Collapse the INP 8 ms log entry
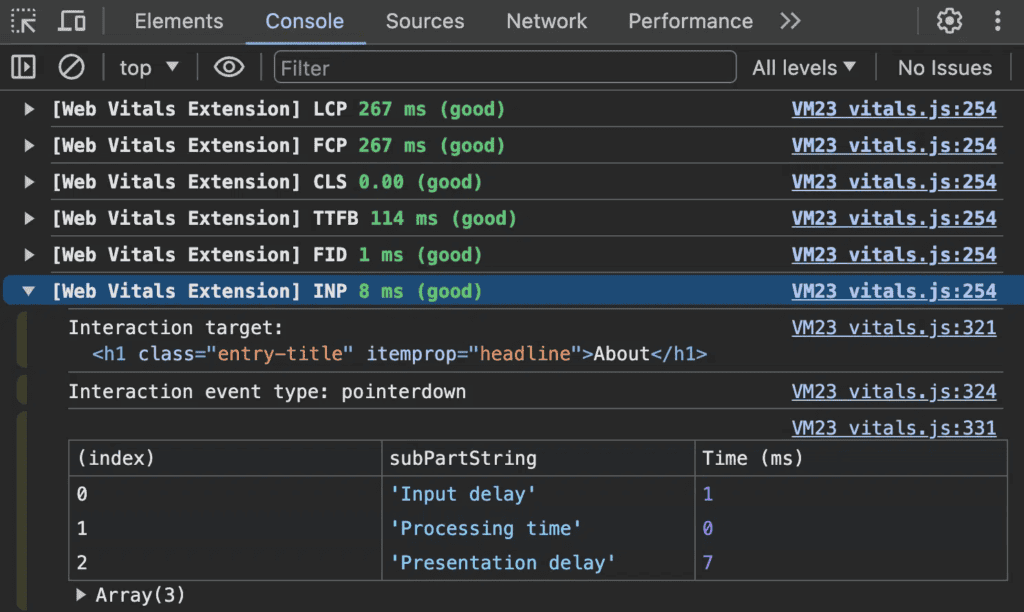 click(x=28, y=291)
